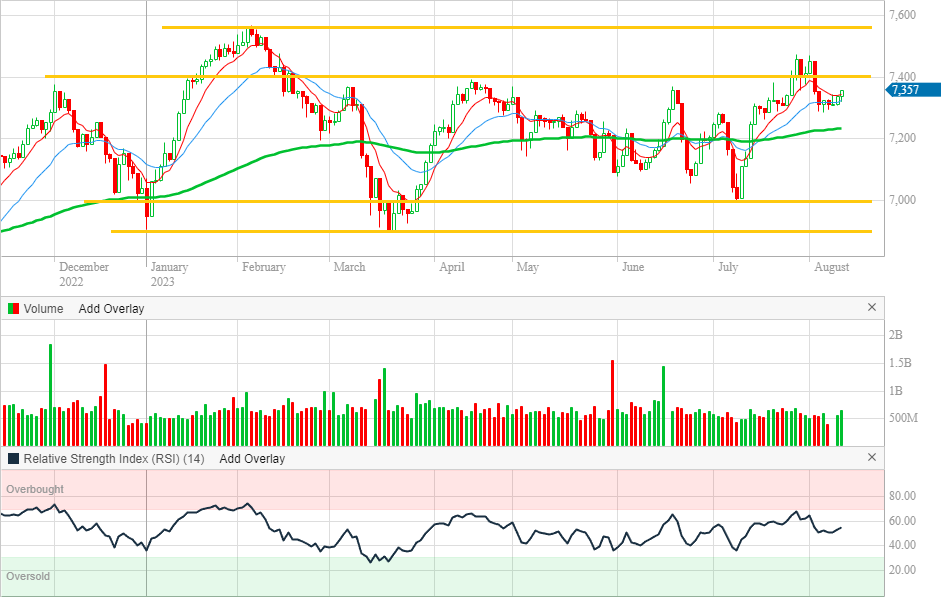945x597 pixels.
Task: Click the tallest green volume bar in December
Action: (50, 395)
